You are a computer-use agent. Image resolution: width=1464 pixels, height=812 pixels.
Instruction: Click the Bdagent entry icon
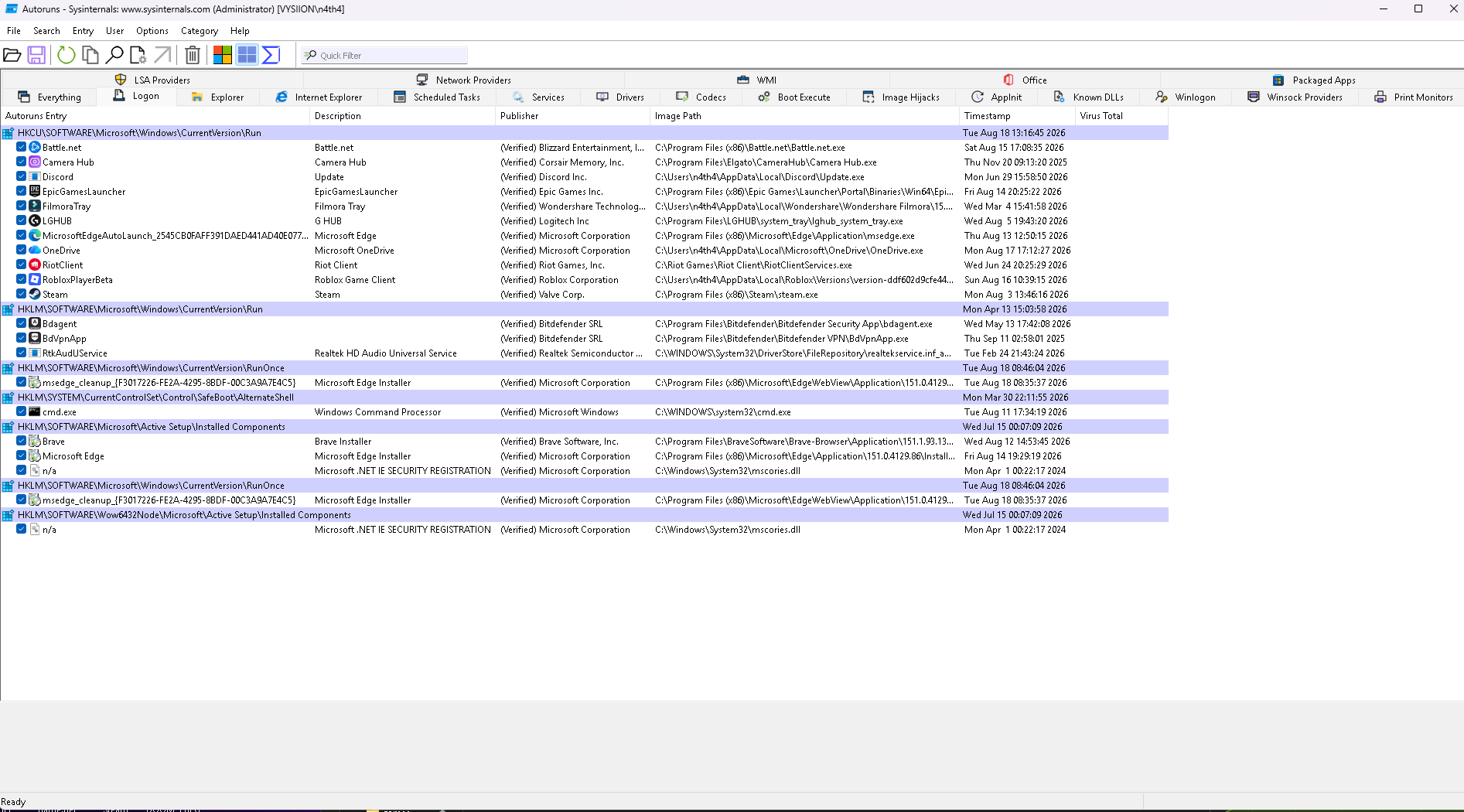tap(35, 323)
